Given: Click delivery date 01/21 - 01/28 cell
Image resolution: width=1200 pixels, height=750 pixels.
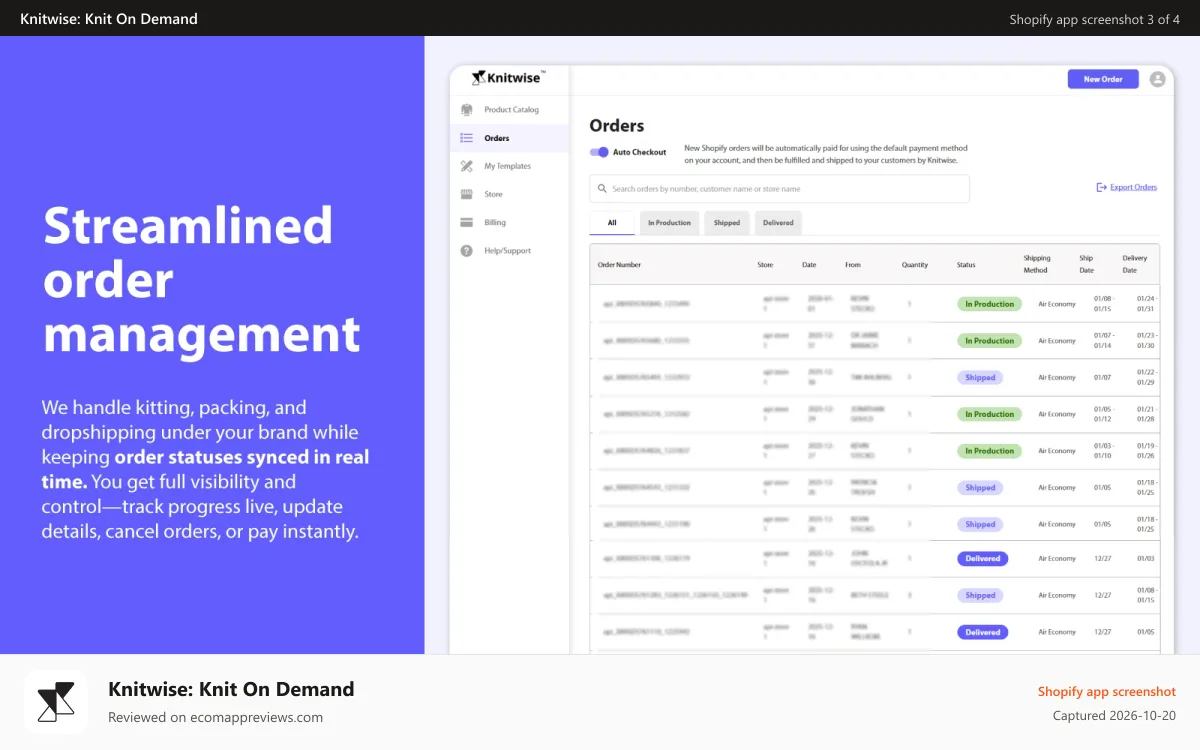Looking at the screenshot, I should 1147,414.
